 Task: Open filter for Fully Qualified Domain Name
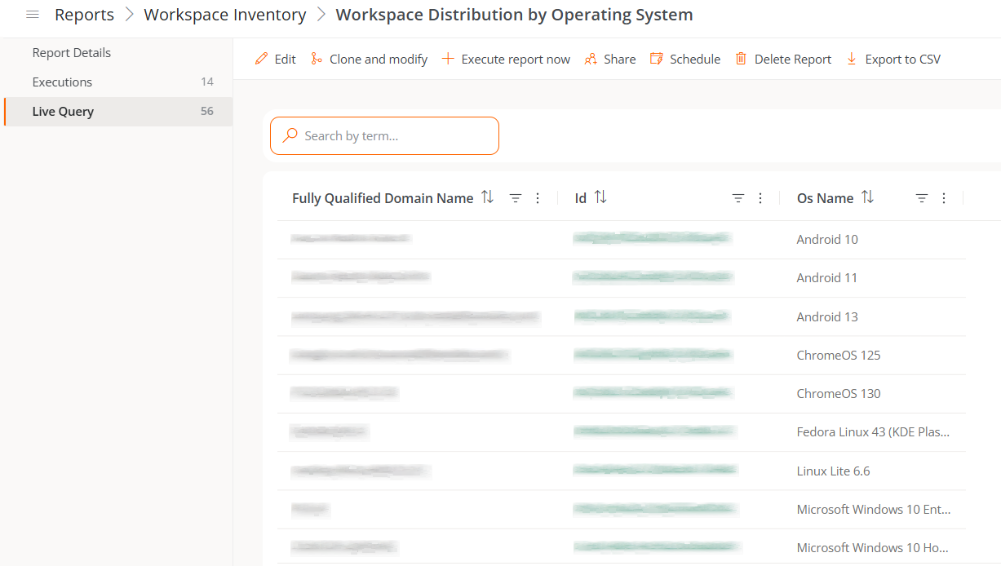(516, 199)
